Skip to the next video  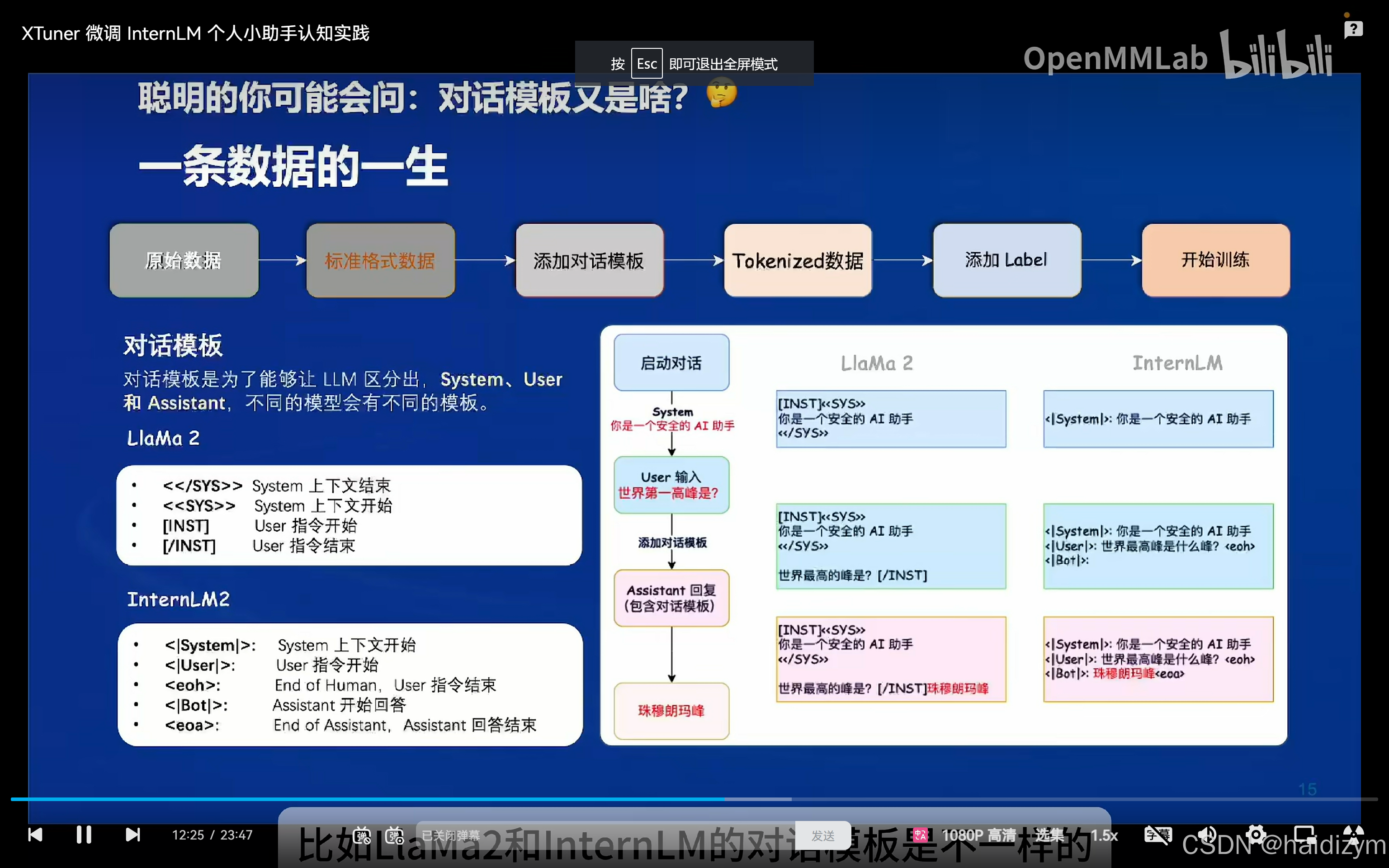[x=132, y=834]
